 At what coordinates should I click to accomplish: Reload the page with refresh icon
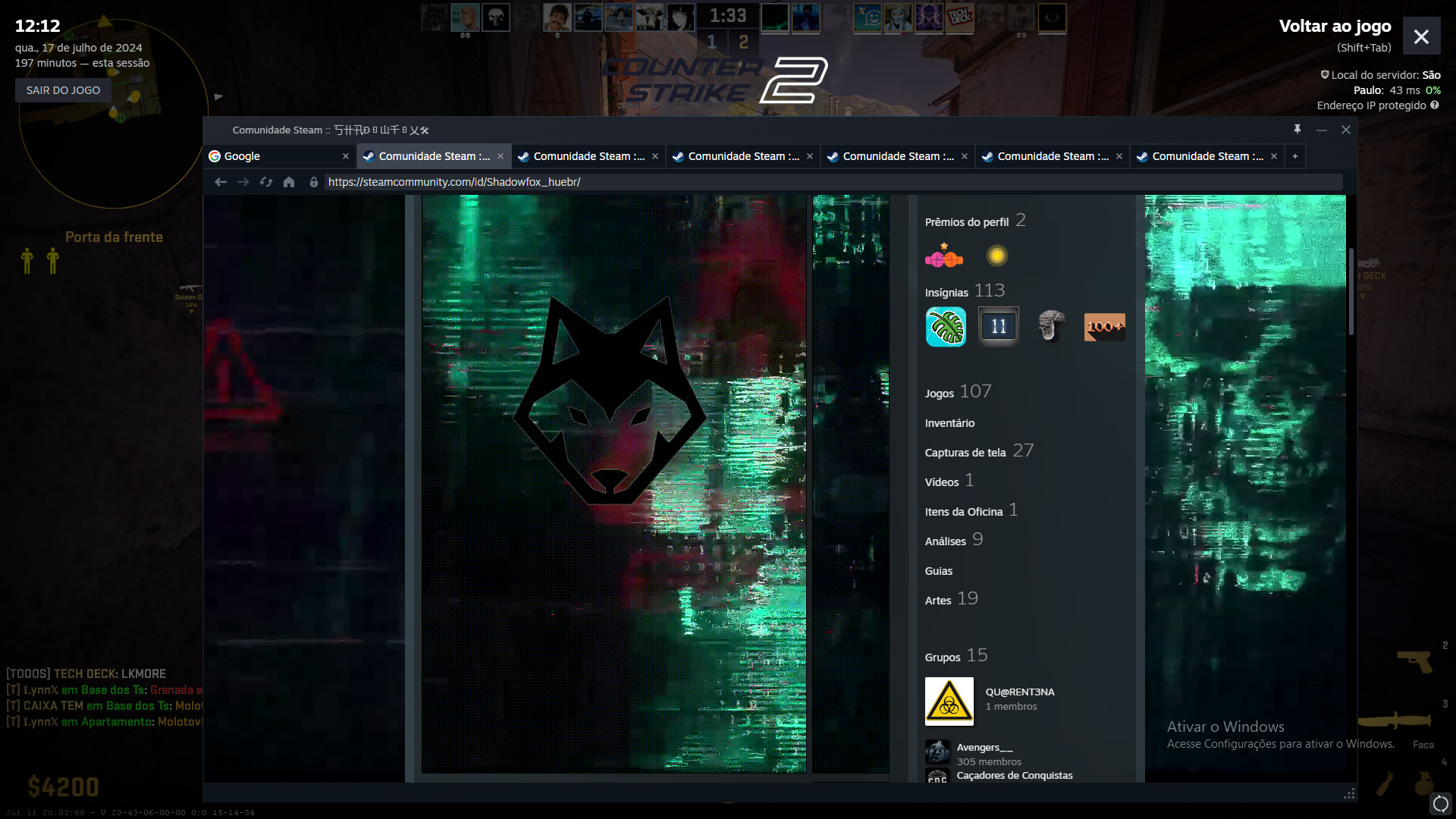[266, 182]
